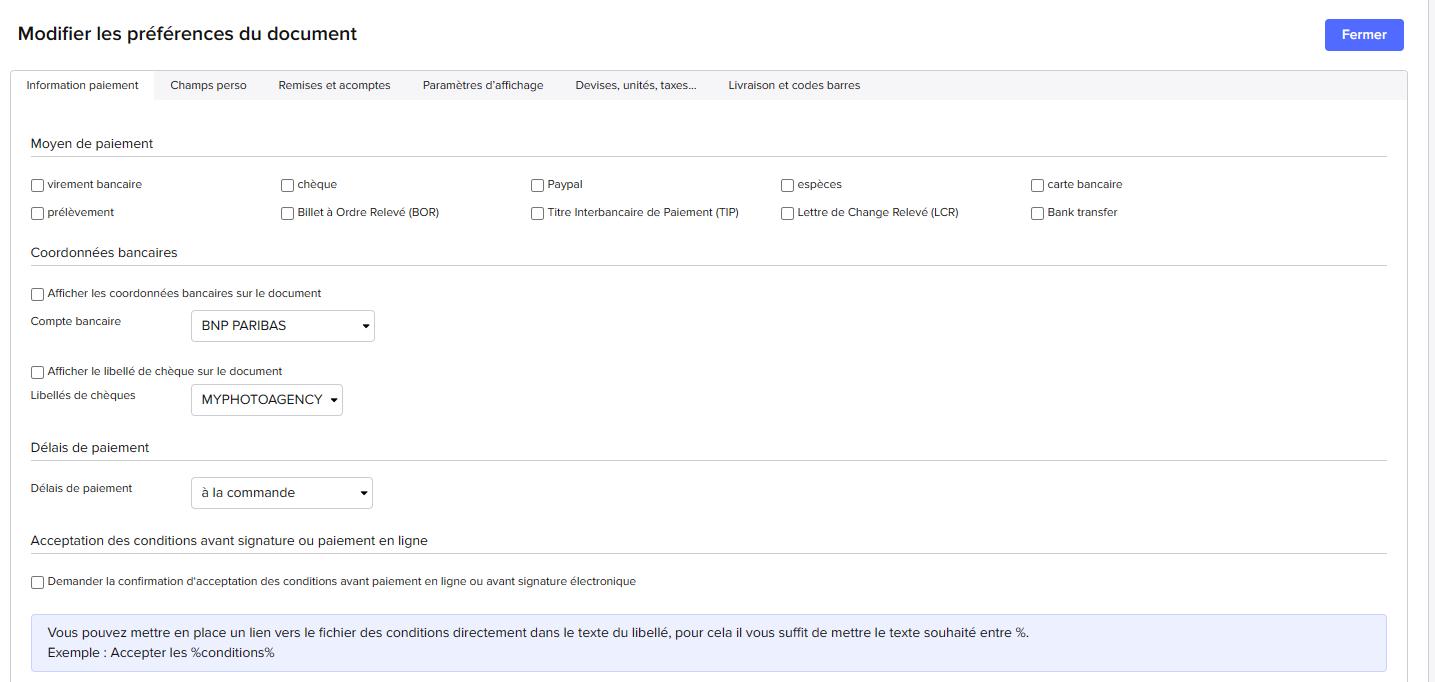
Task: Enable Lettre de Change Relevé (LCR)
Action: [788, 213]
